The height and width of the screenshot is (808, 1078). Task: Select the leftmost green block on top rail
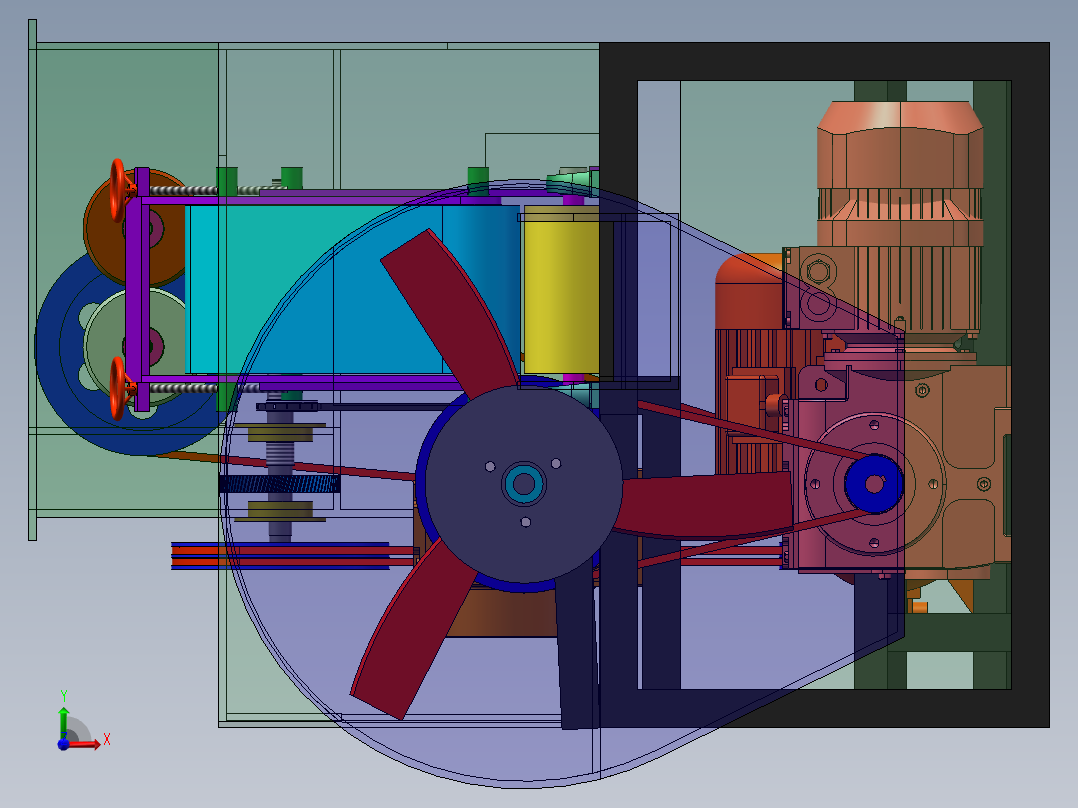point(227,180)
